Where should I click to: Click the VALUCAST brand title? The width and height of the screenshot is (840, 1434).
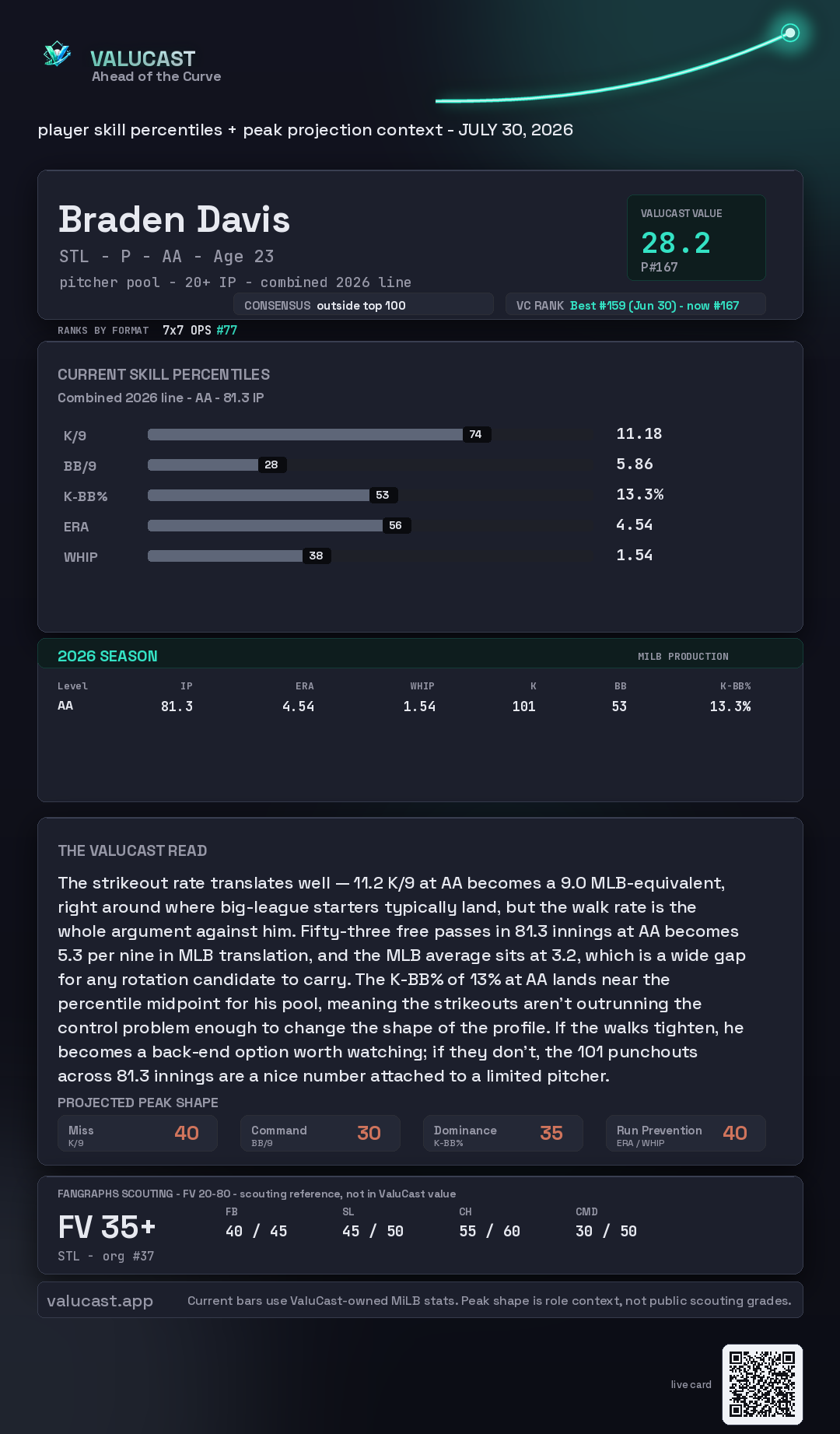click(x=142, y=58)
